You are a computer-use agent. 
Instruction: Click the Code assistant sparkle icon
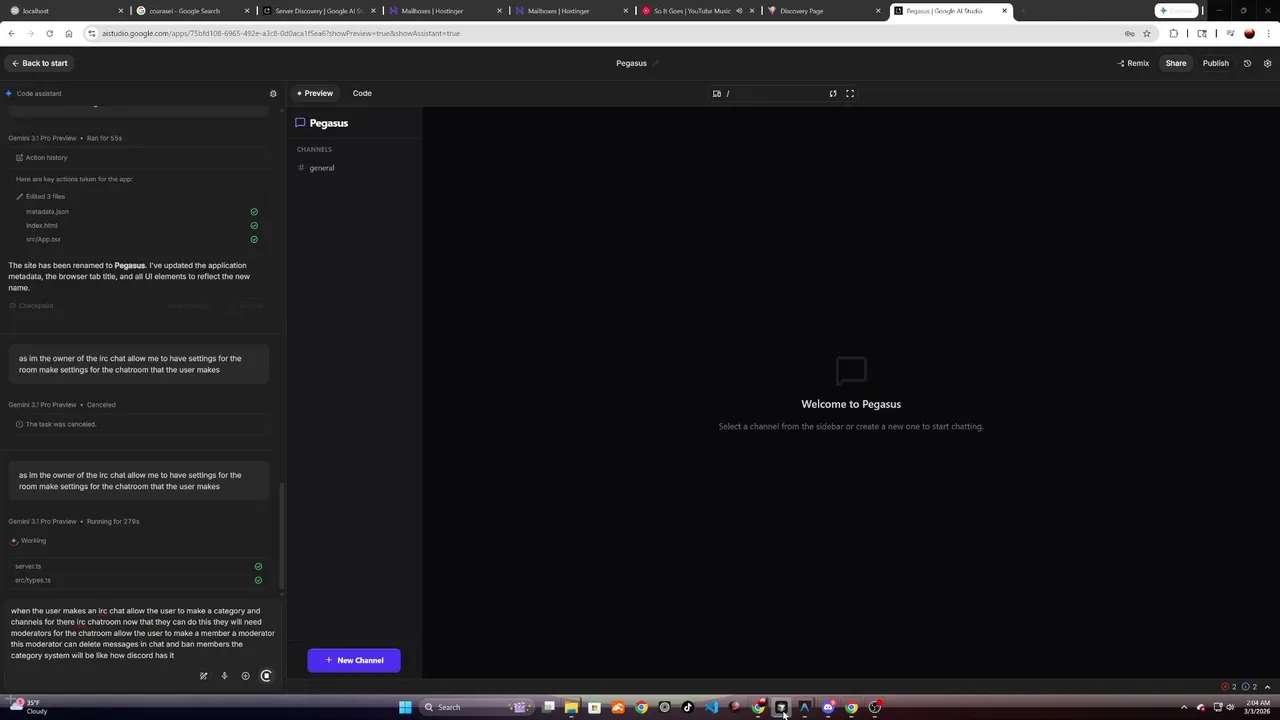click(x=9, y=93)
